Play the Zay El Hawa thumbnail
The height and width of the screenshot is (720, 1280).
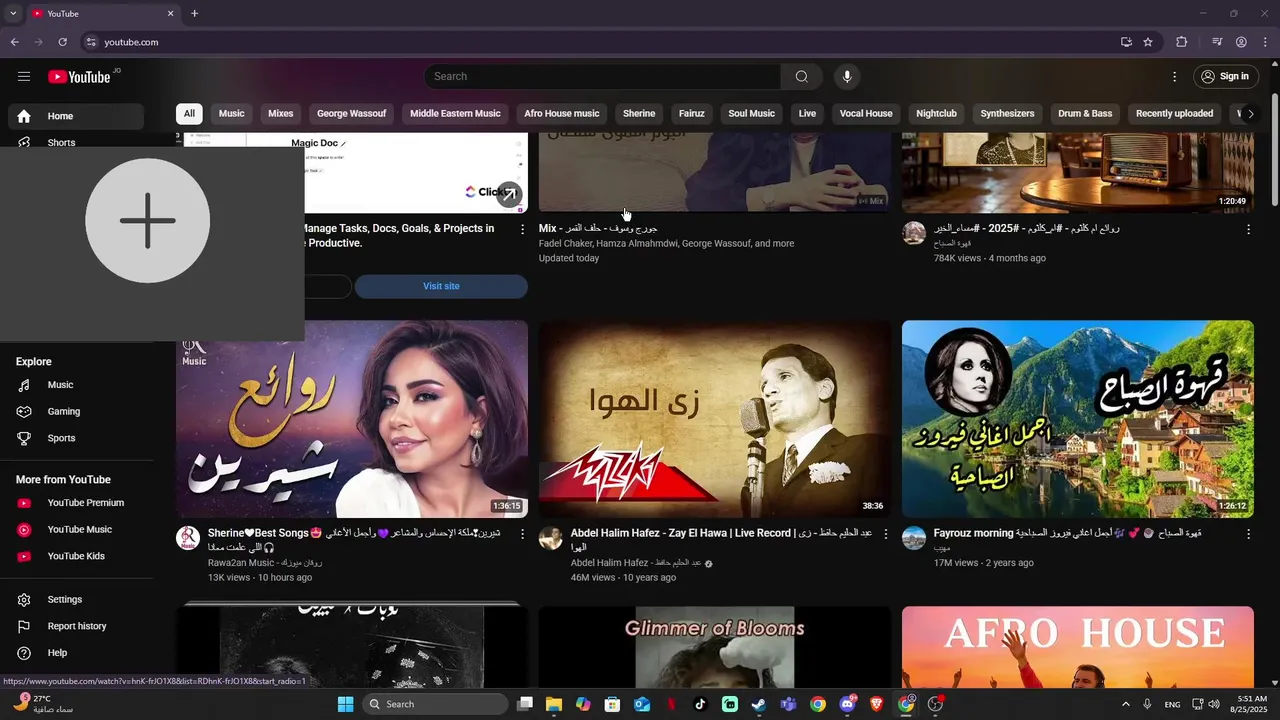(714, 419)
